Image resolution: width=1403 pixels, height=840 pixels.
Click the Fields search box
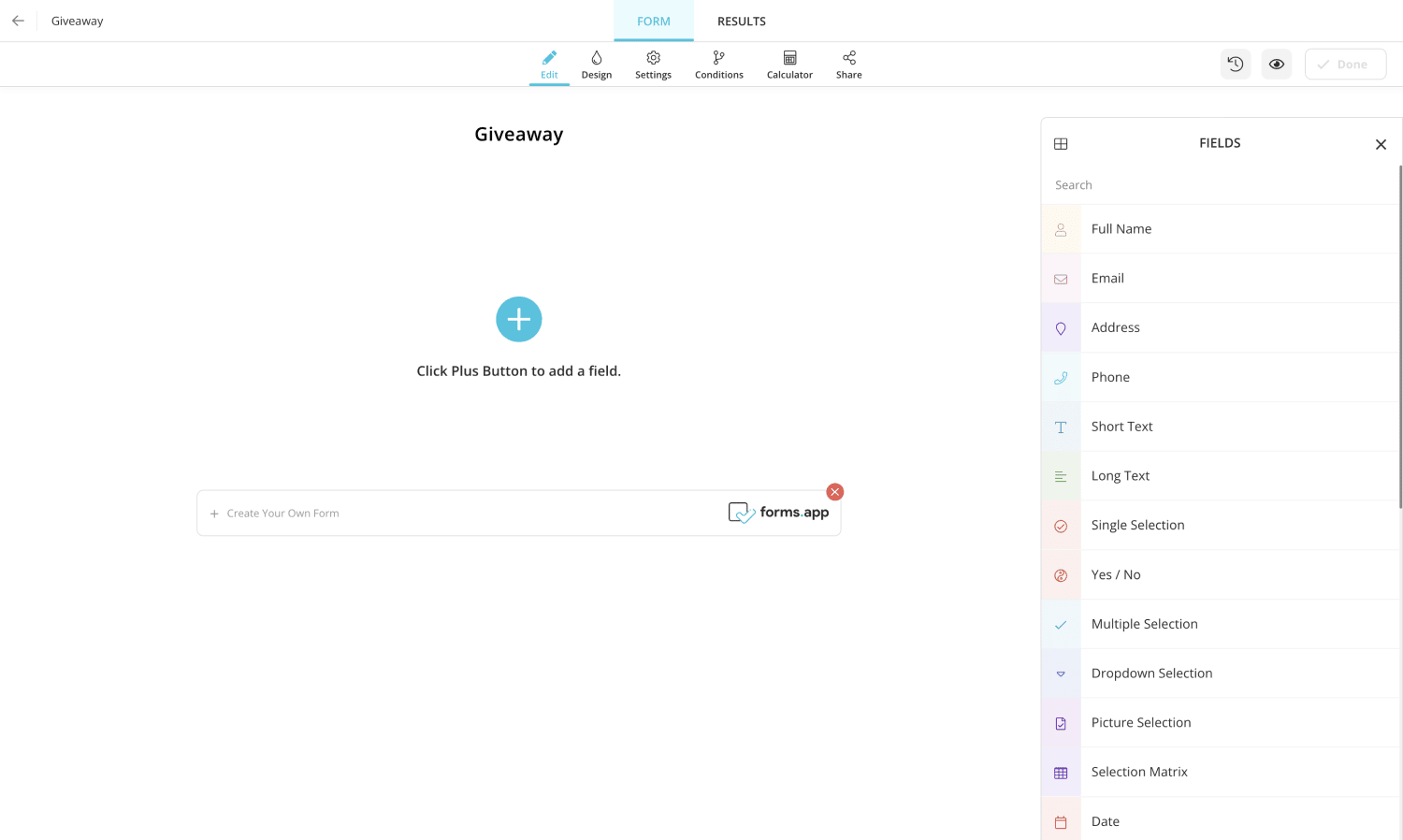(1216, 185)
